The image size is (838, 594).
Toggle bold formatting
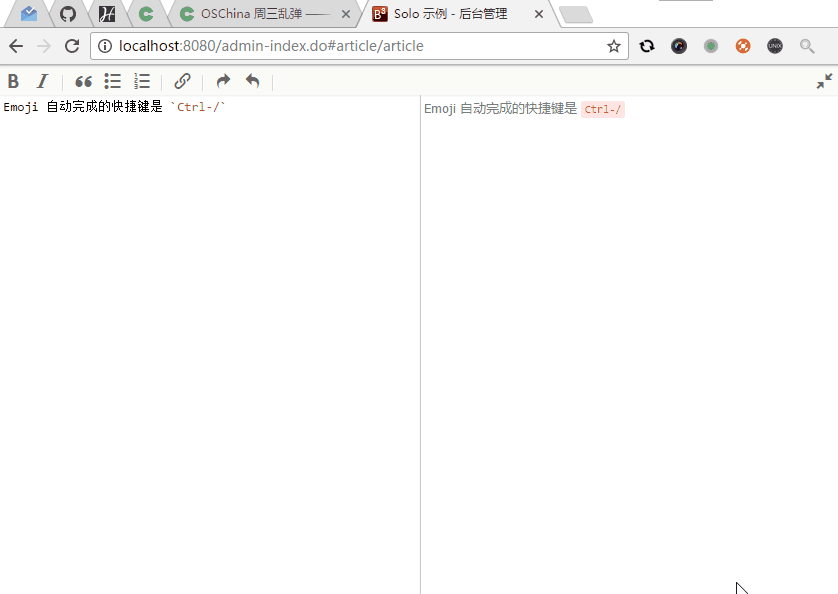[13, 81]
